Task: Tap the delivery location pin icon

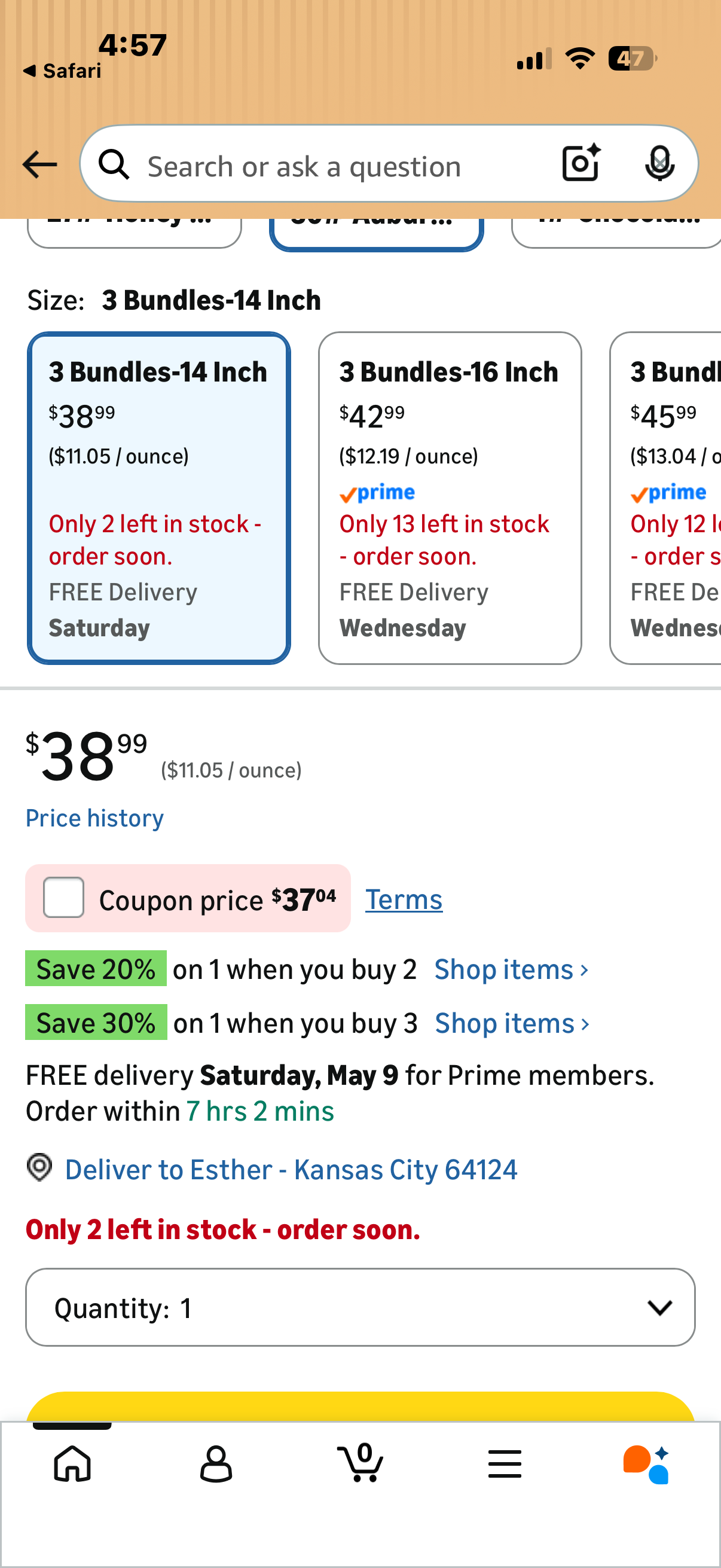Action: [39, 1167]
